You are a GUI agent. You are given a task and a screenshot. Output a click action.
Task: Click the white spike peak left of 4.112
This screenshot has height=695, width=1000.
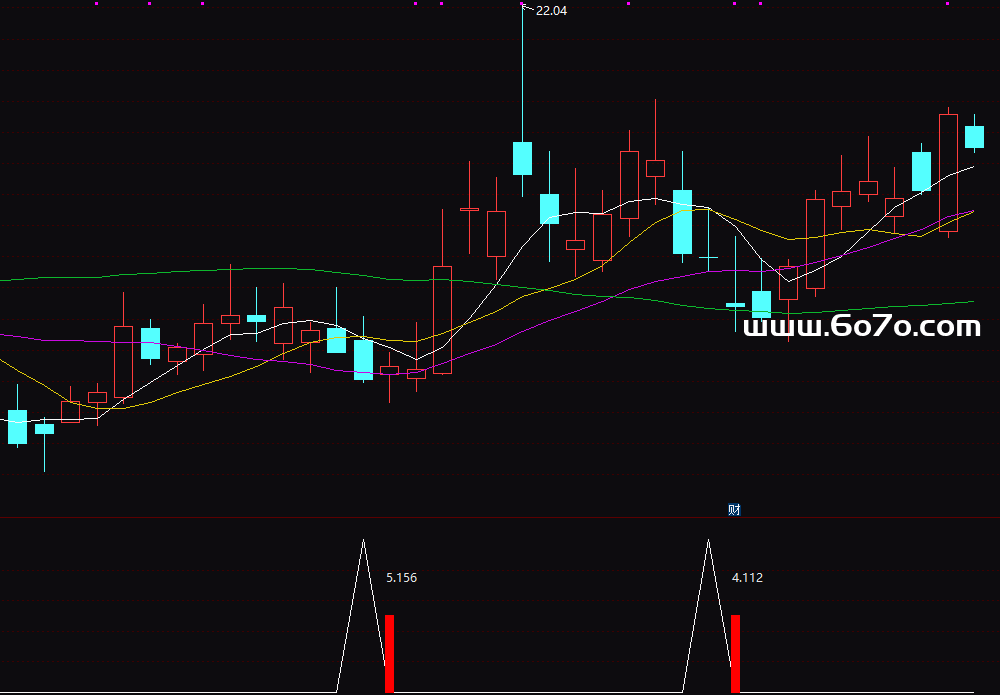coord(709,541)
